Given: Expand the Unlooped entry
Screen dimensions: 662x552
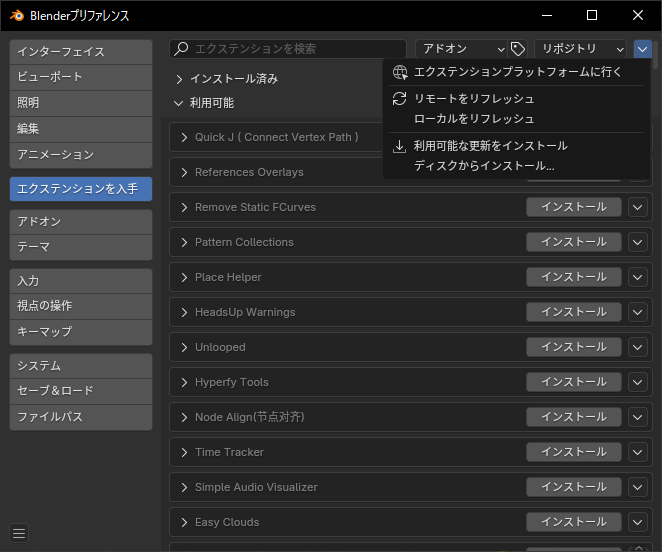Looking at the screenshot, I should click(184, 347).
